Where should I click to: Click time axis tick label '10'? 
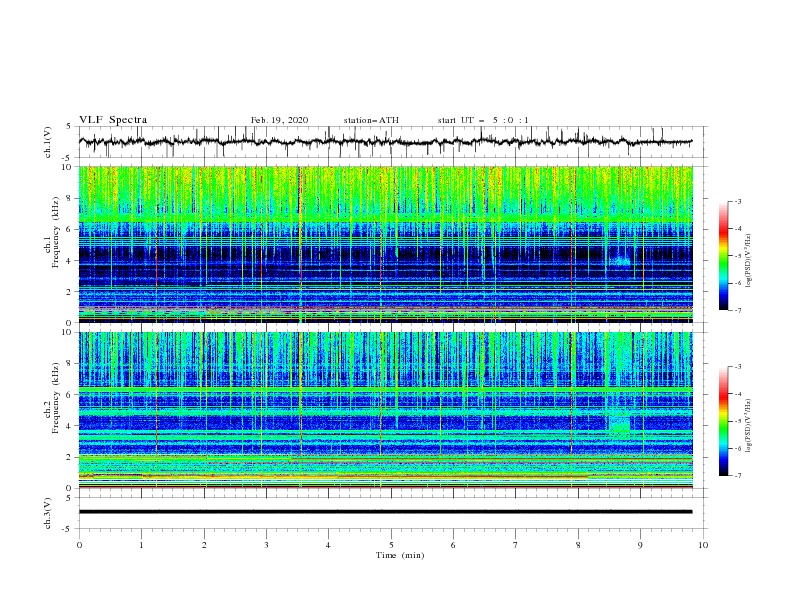703,545
